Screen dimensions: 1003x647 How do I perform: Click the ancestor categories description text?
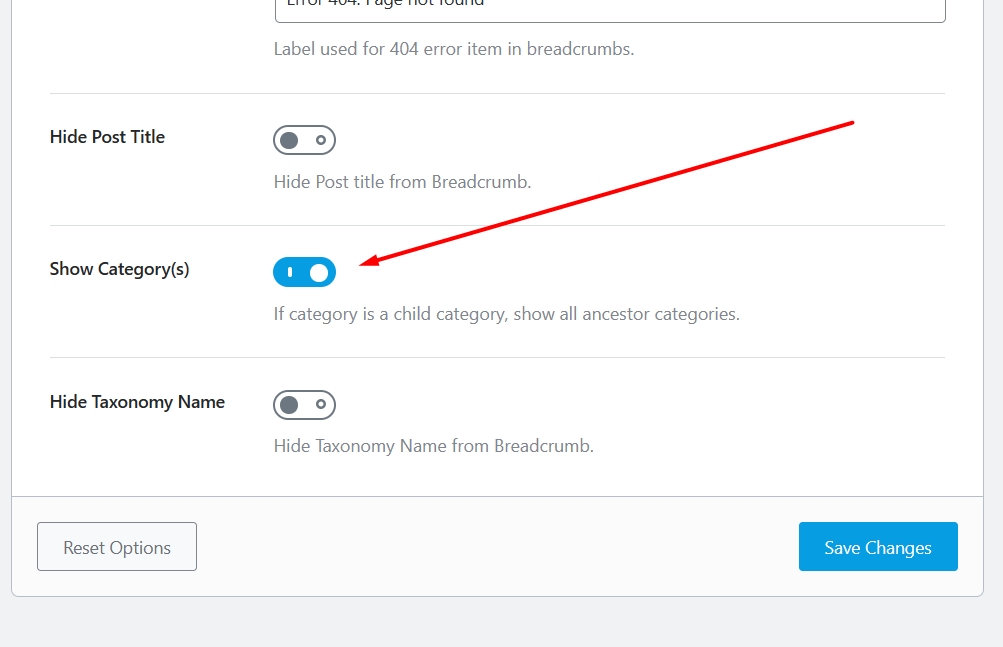click(506, 314)
